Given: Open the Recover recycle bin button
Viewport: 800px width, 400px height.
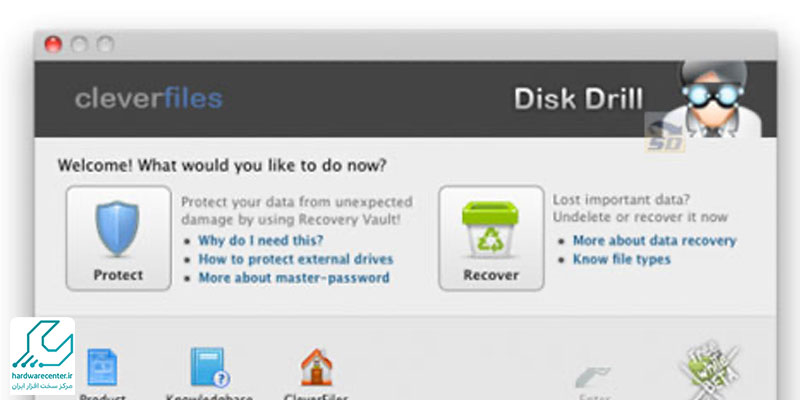Looking at the screenshot, I should click(x=491, y=238).
